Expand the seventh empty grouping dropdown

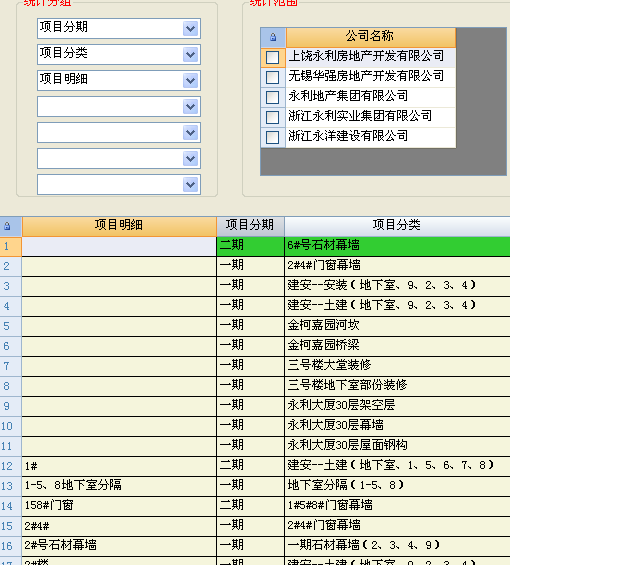[191, 185]
